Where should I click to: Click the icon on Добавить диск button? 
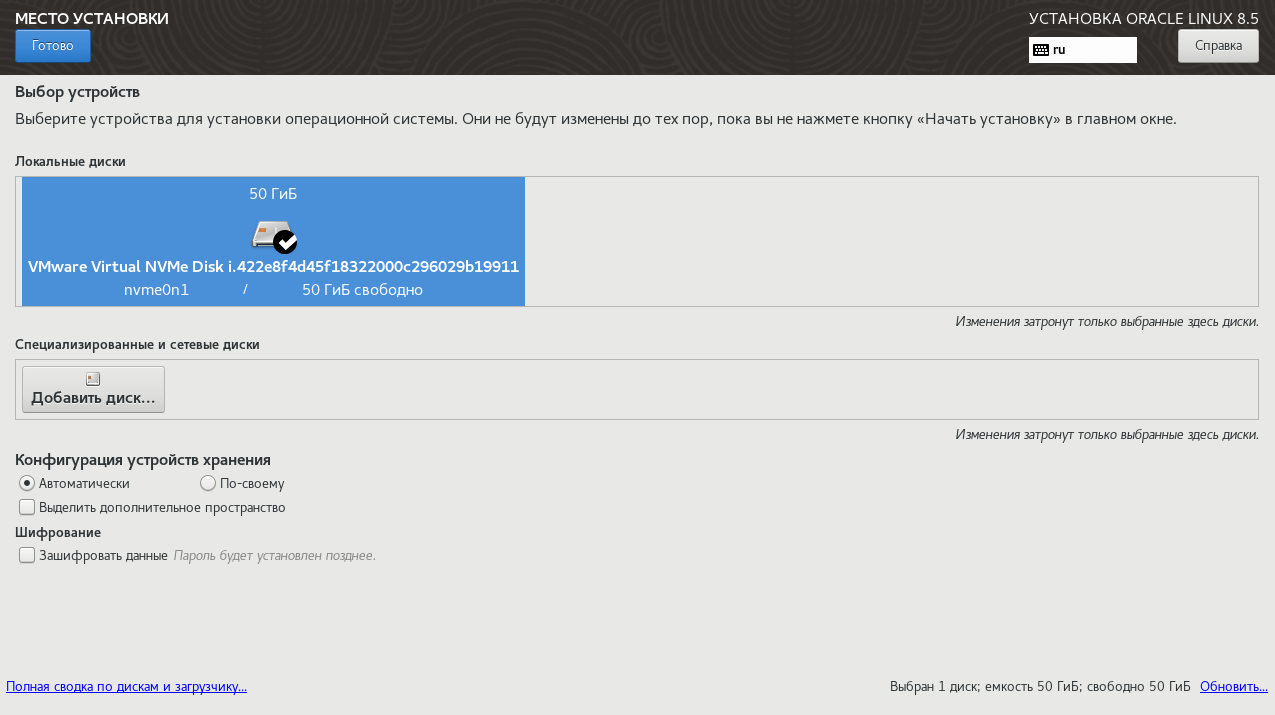[x=93, y=379]
